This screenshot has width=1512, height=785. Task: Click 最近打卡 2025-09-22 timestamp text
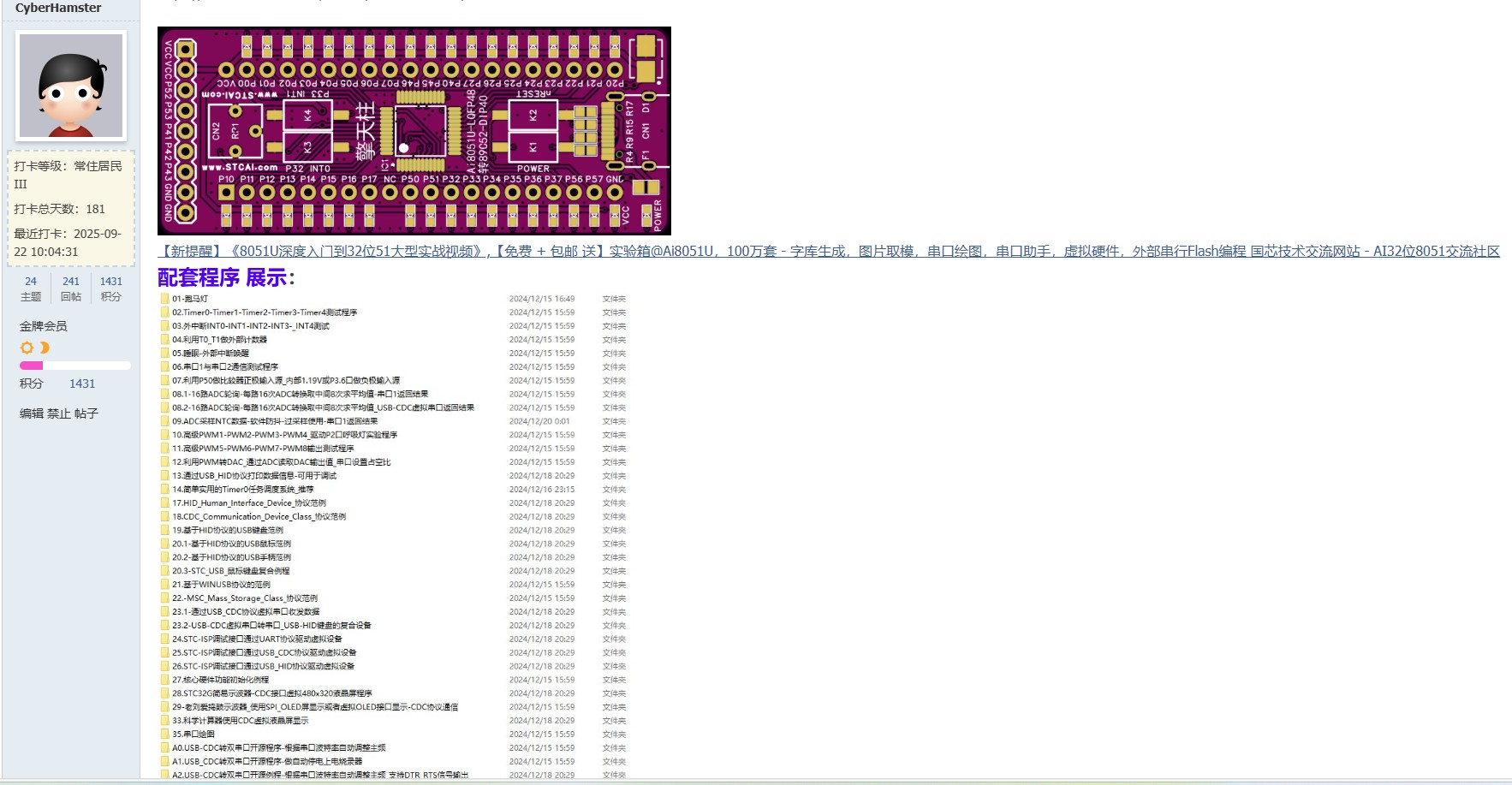(68, 243)
